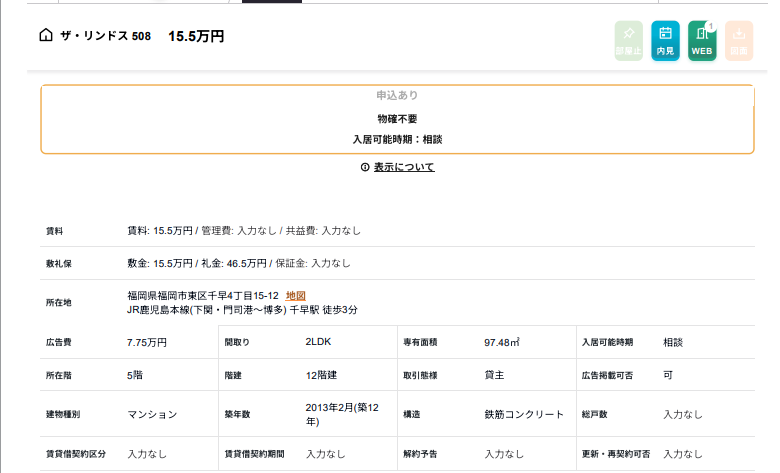The width and height of the screenshot is (780, 473).
Task: Click the 図面 download icon button
Action: (738, 41)
